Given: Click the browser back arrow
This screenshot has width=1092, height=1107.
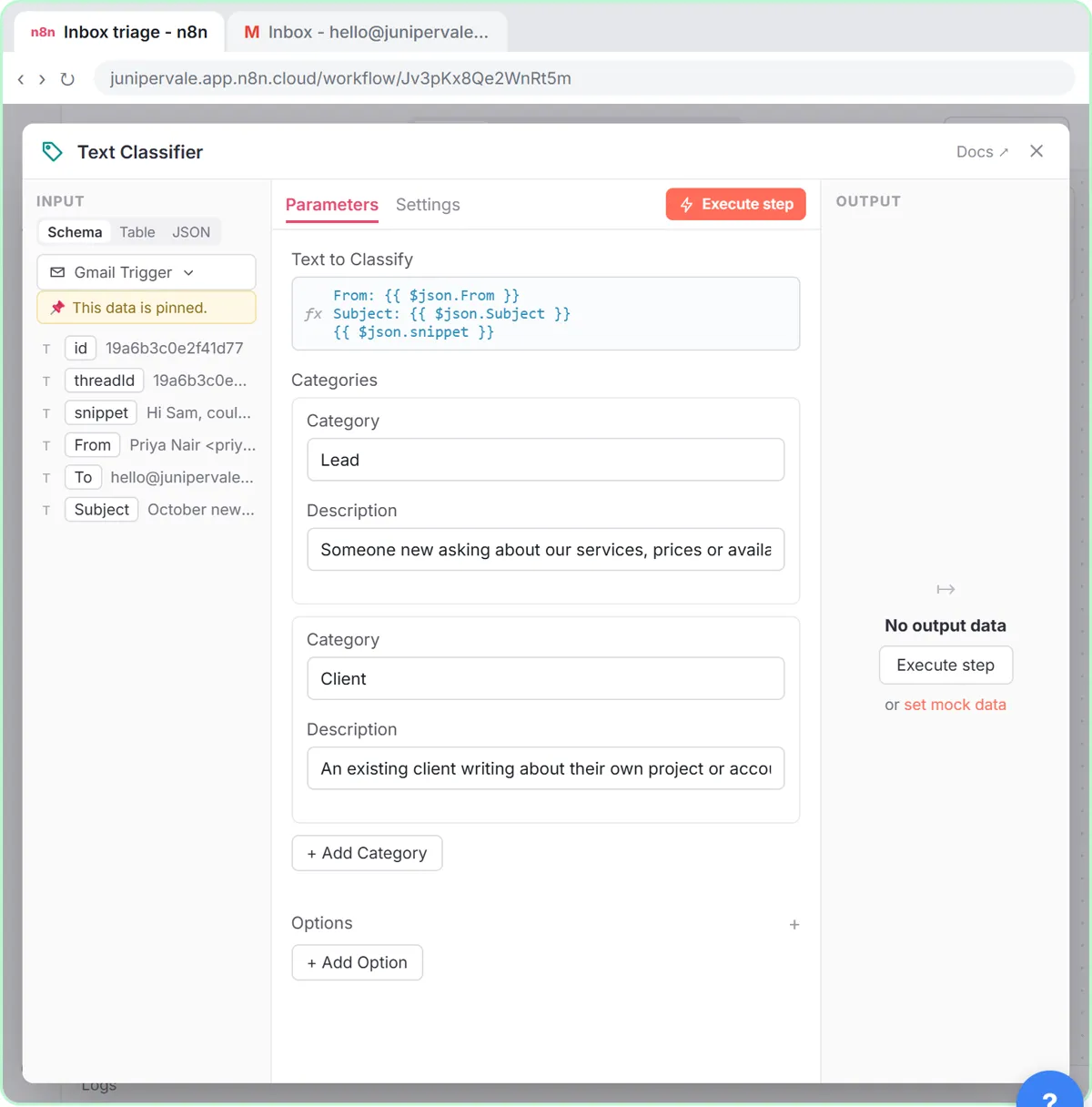Looking at the screenshot, I should (x=21, y=79).
